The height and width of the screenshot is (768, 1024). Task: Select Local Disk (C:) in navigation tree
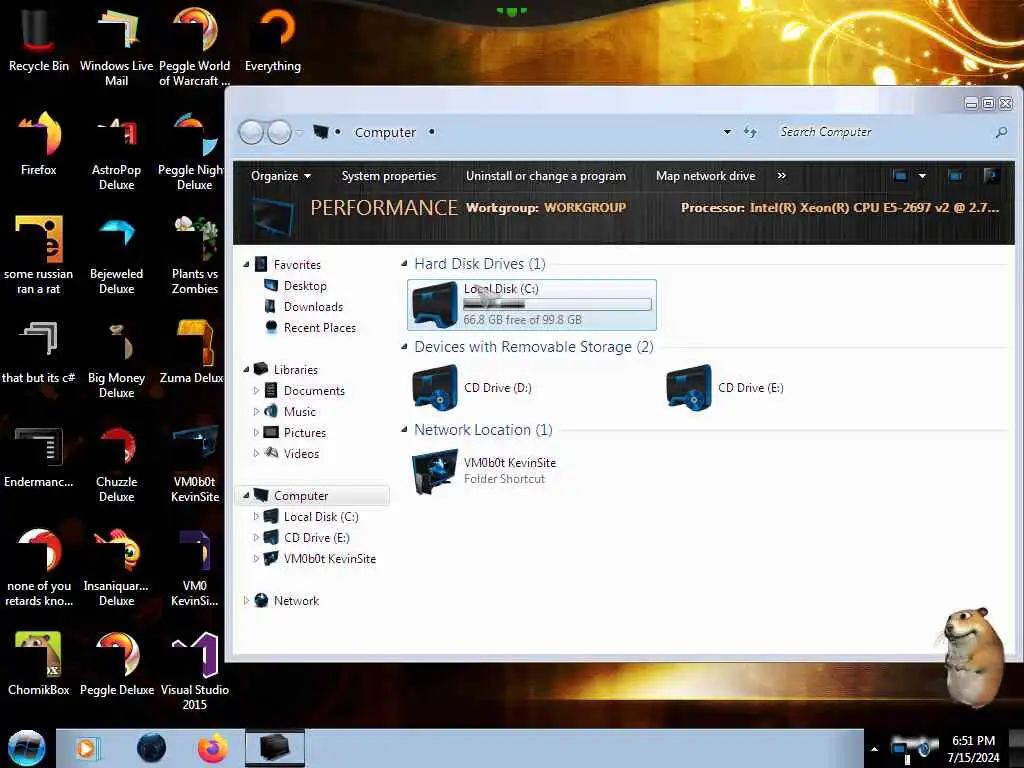pyautogui.click(x=321, y=517)
